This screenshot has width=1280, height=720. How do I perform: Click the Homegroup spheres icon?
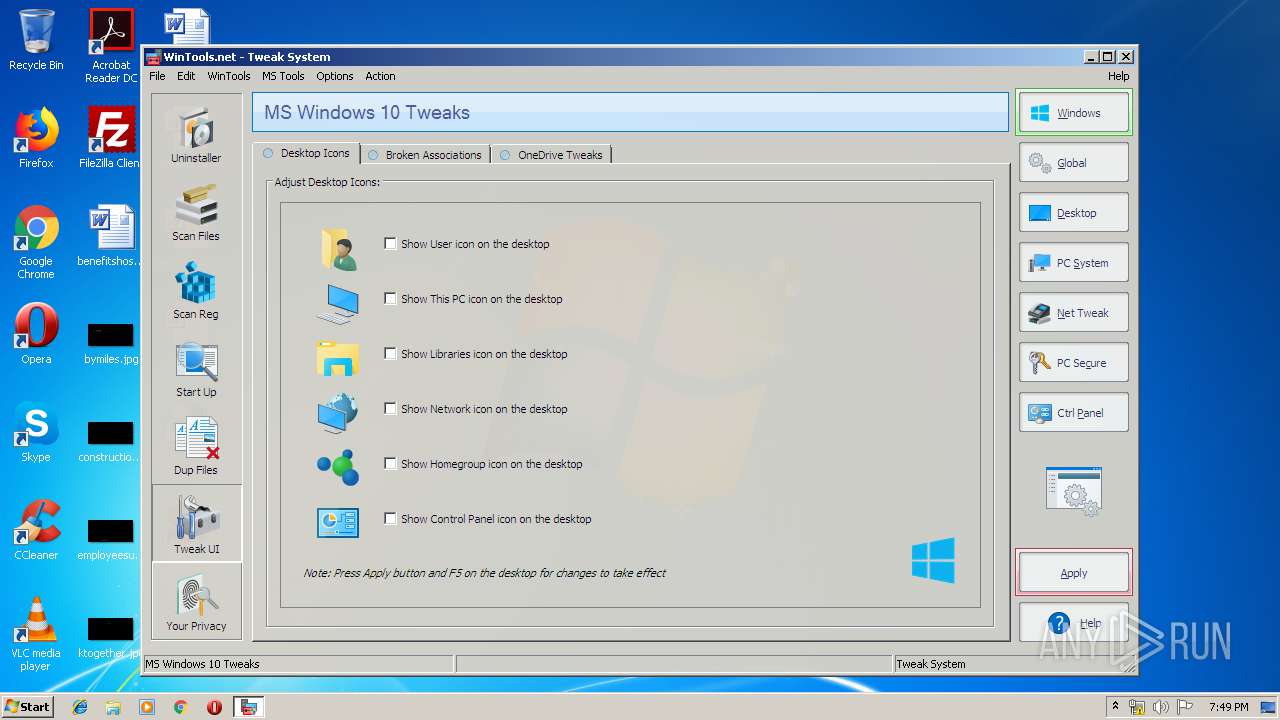(338, 467)
